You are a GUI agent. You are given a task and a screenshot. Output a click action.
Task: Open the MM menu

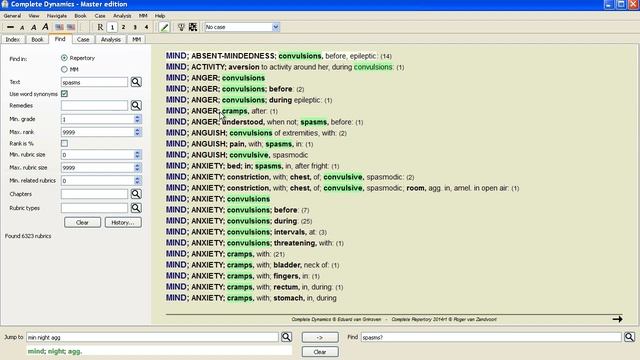click(143, 16)
